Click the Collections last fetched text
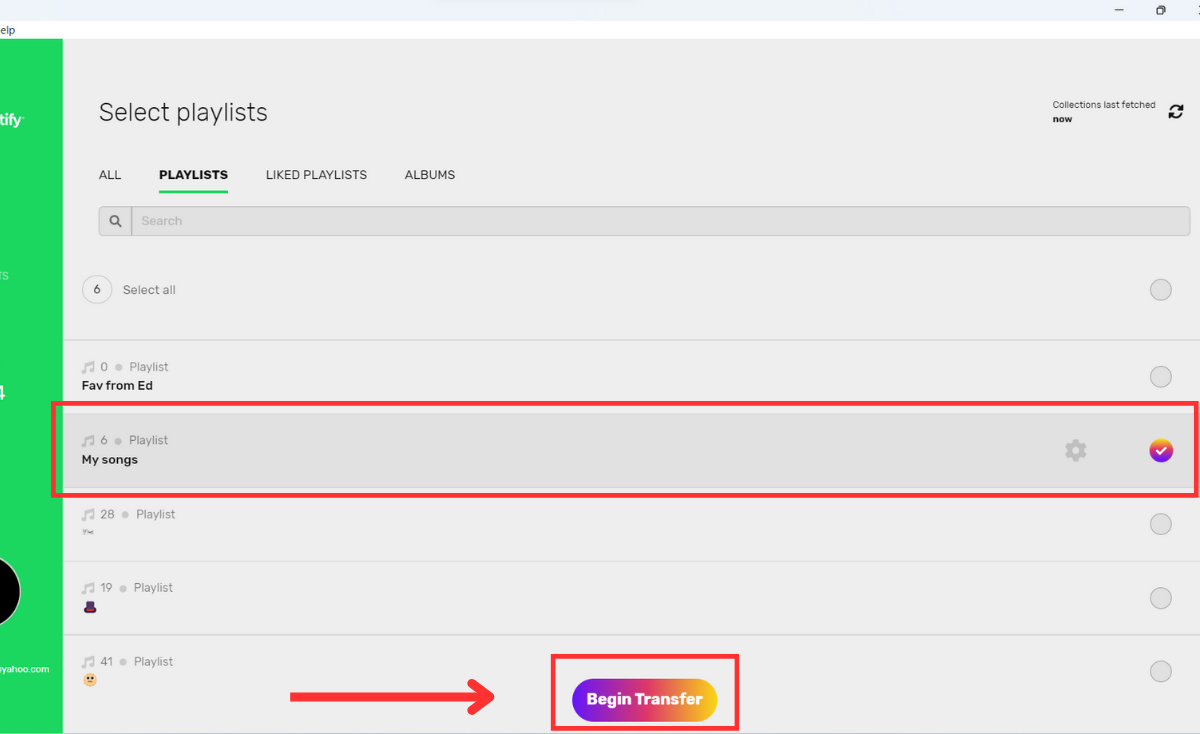 (1104, 105)
